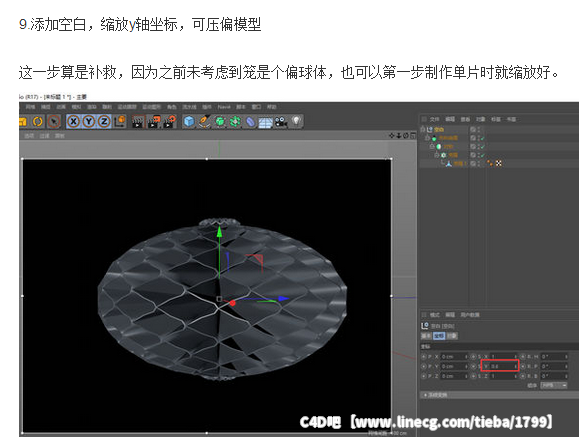
Task: Select the Null object icon in Object Manager
Action: click(429, 129)
